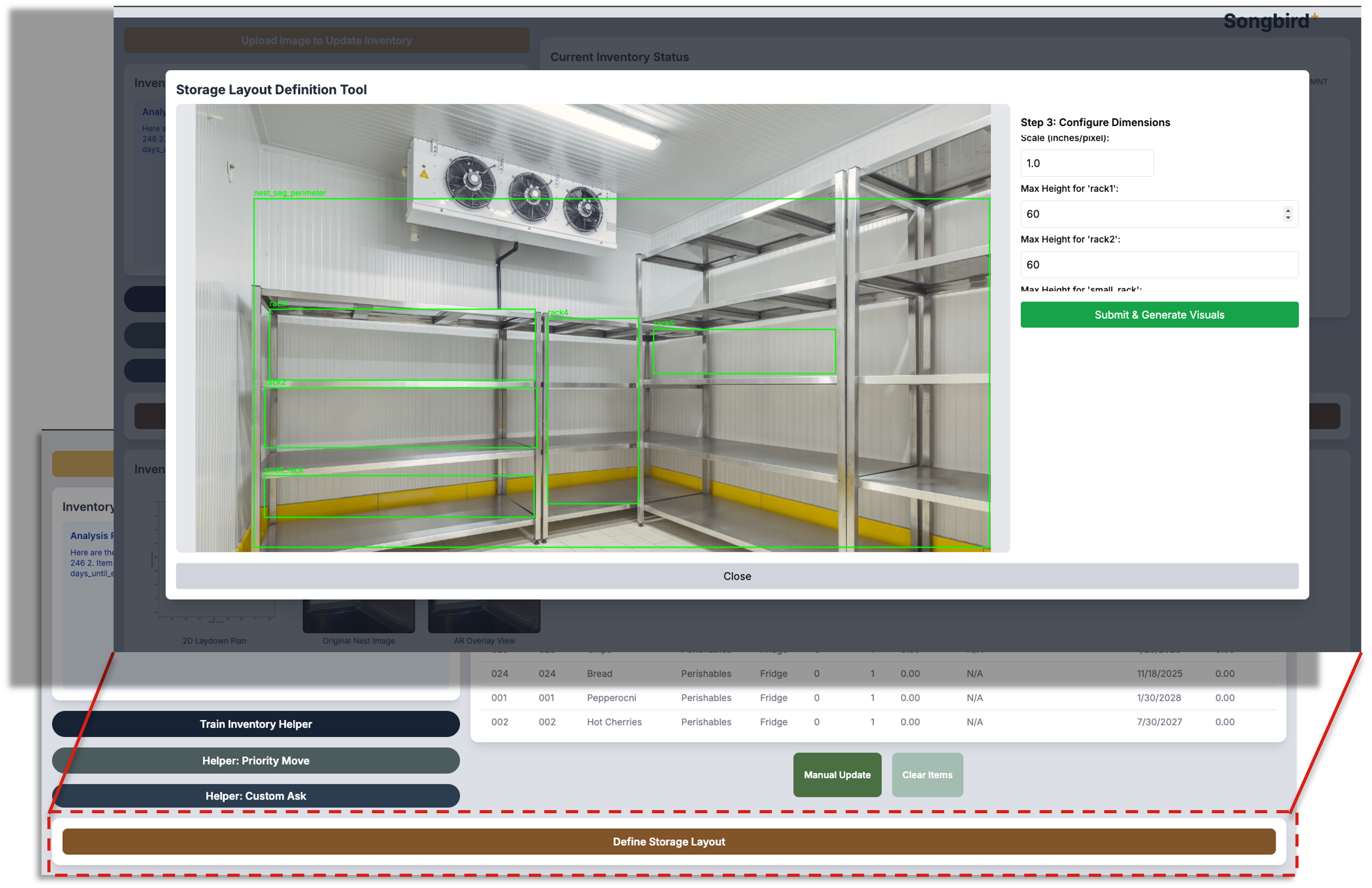Click the Clear Items button

click(x=927, y=774)
